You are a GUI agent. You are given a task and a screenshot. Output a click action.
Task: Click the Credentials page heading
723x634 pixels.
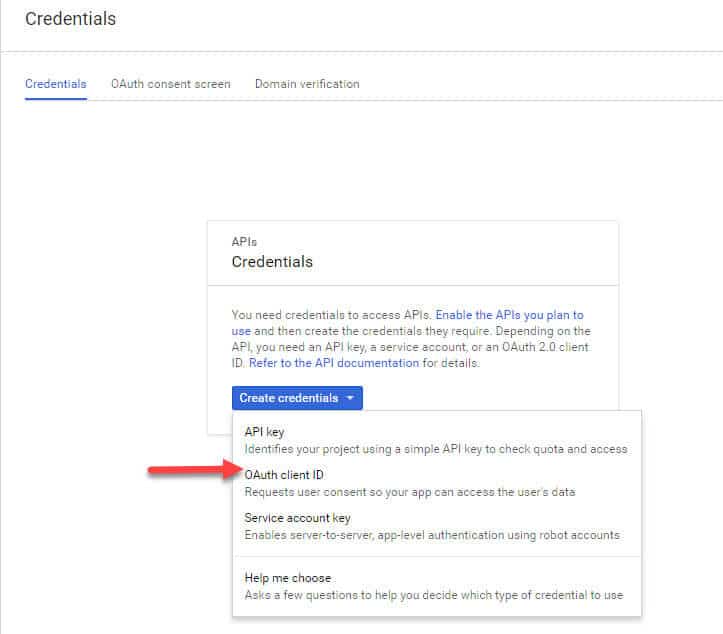click(x=71, y=19)
